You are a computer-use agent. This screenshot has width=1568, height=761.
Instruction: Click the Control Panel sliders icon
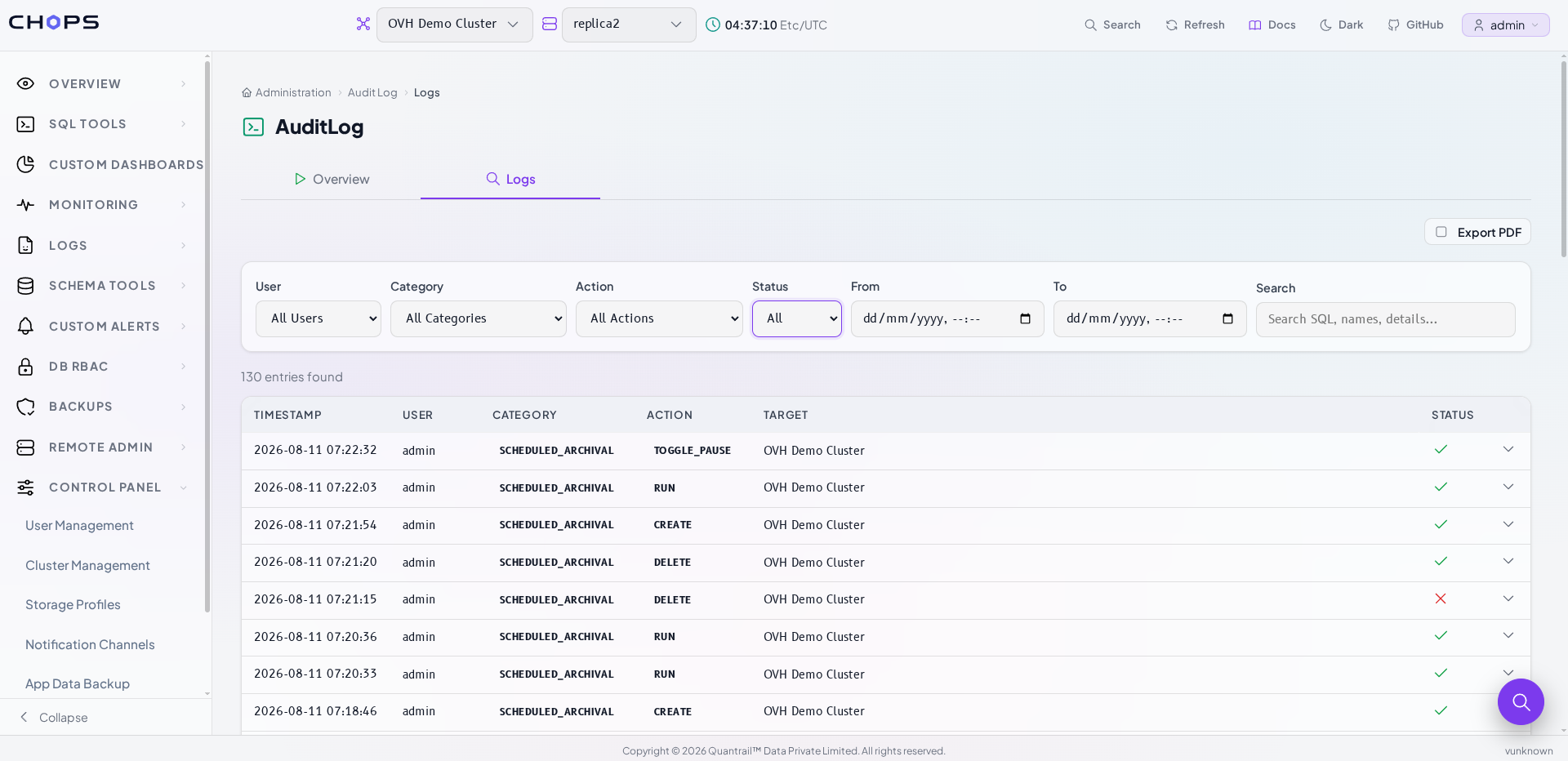pos(26,487)
